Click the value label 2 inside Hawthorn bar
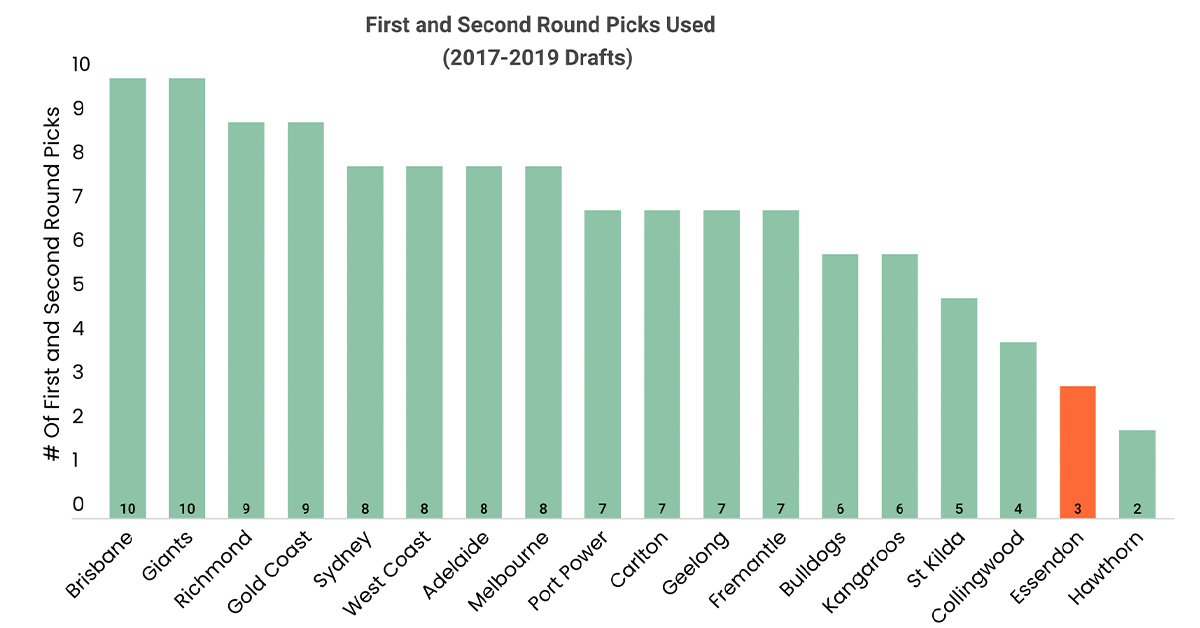 (1137, 508)
